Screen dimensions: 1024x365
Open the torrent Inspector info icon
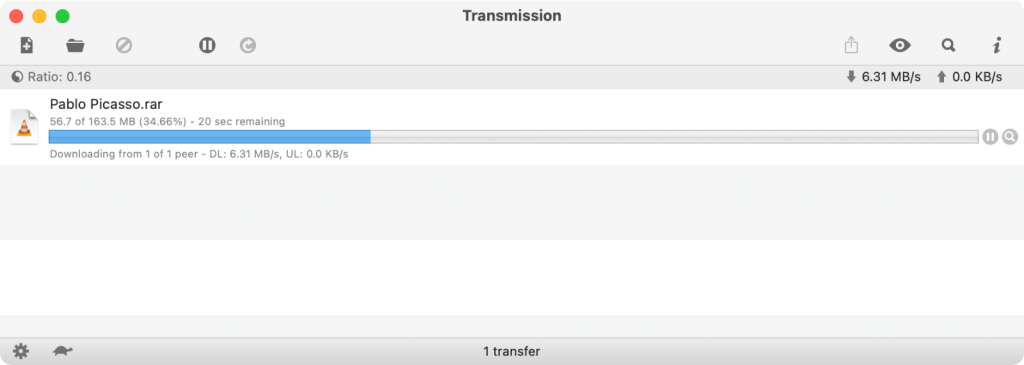pyautogui.click(x=997, y=45)
